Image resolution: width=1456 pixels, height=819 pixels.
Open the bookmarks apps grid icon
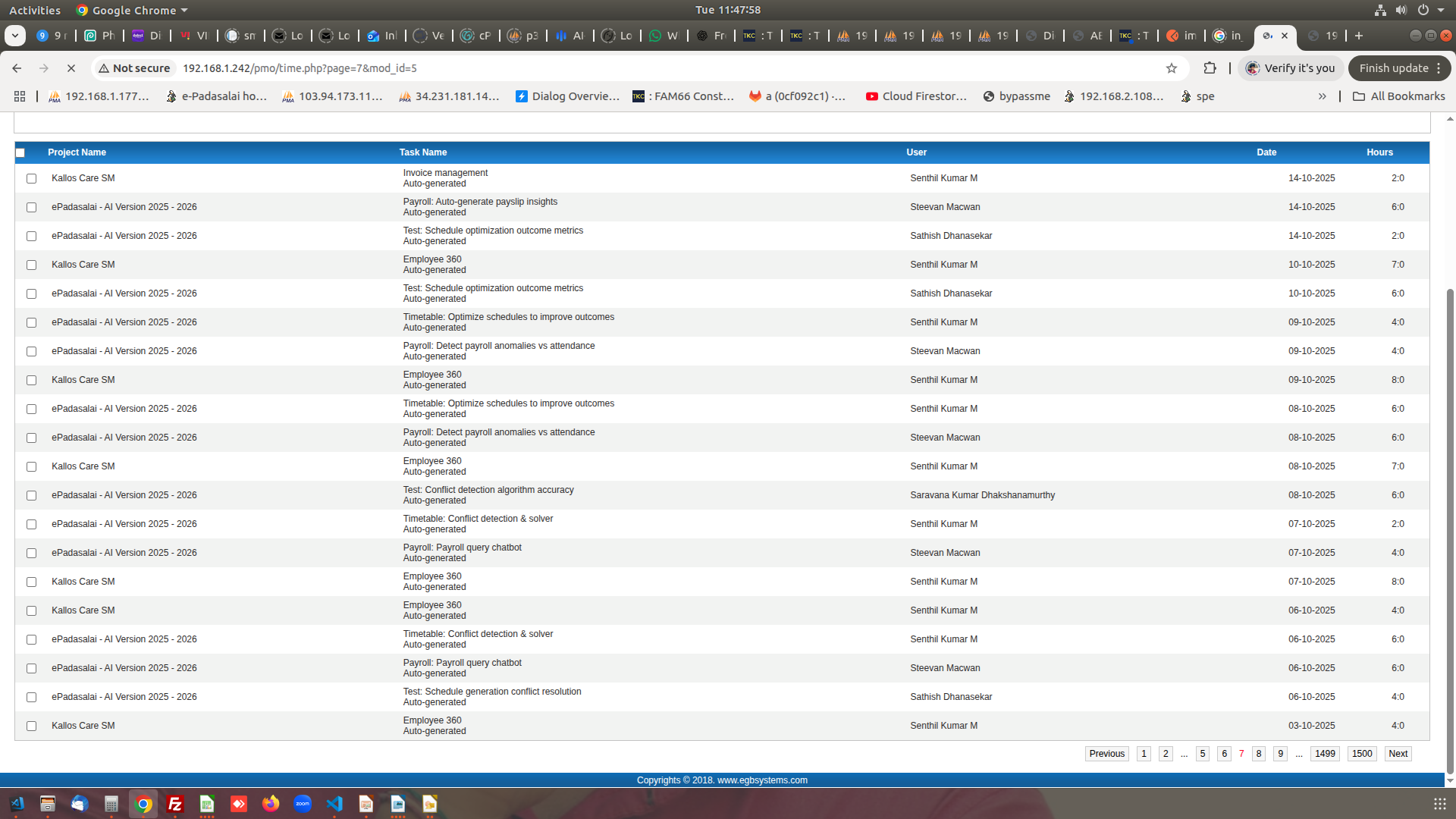(20, 96)
